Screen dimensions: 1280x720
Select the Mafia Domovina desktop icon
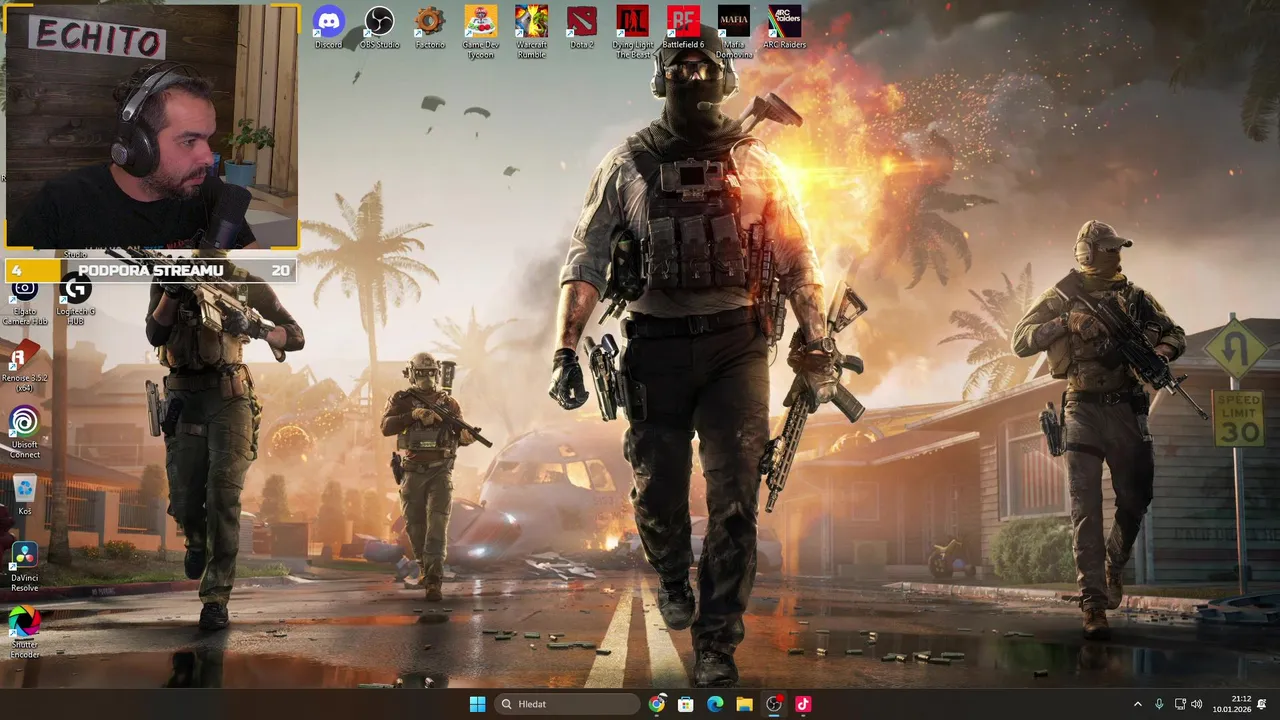(x=734, y=31)
